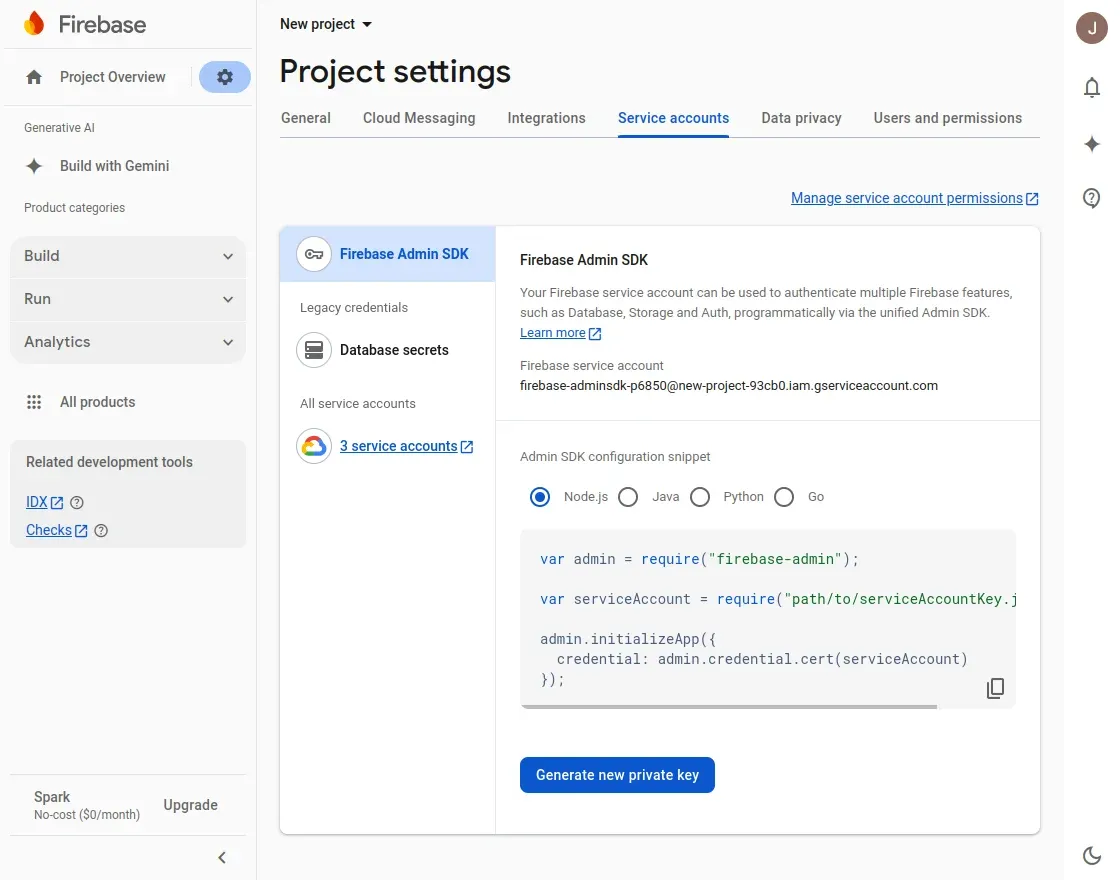1120x880 pixels.
Task: Open Build with Gemini
Action: point(114,166)
